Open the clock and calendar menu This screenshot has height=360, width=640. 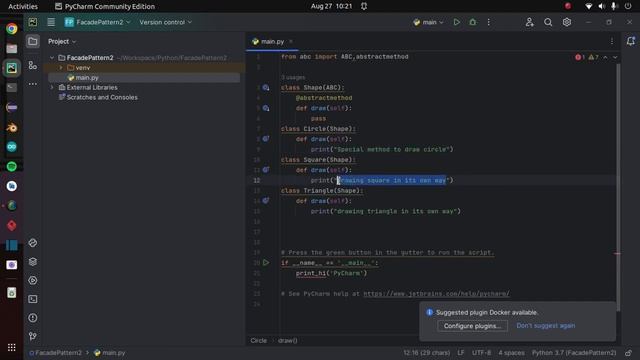pyautogui.click(x=331, y=6)
